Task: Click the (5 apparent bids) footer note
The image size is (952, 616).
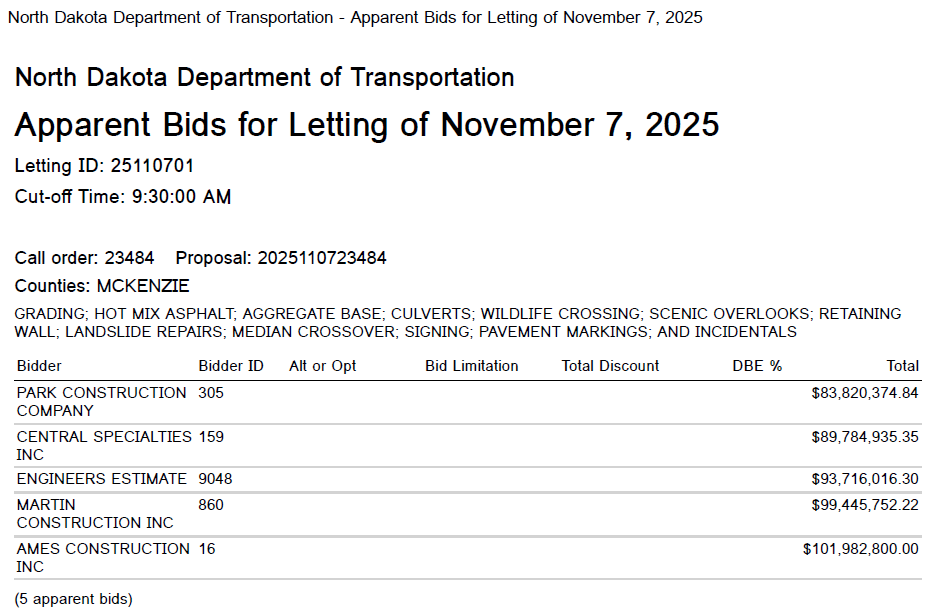Action: (73, 599)
